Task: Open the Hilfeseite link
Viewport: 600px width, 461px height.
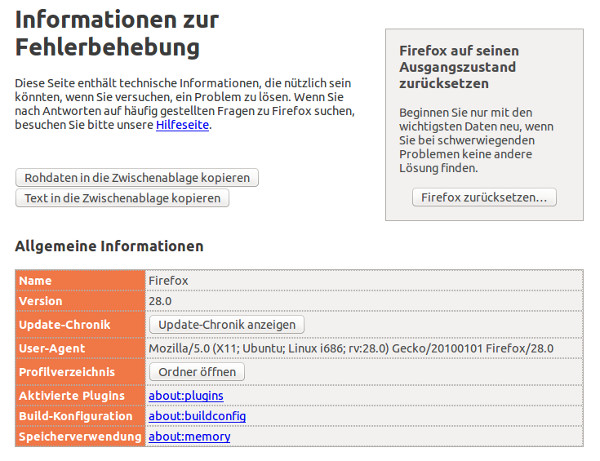Action: coord(184,125)
